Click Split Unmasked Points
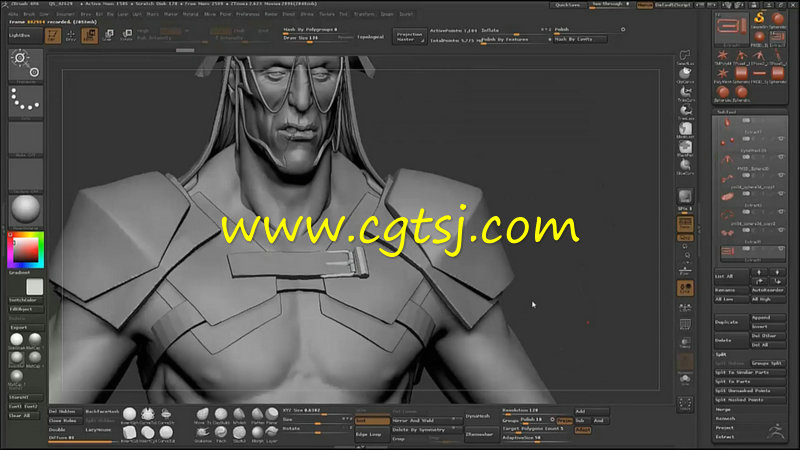 pos(749,391)
